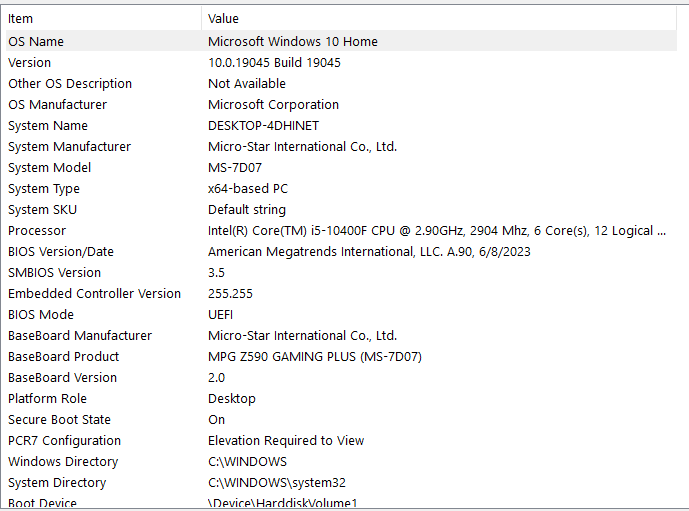Select the System Manufacturer row label
The width and height of the screenshot is (689, 511).
69,147
